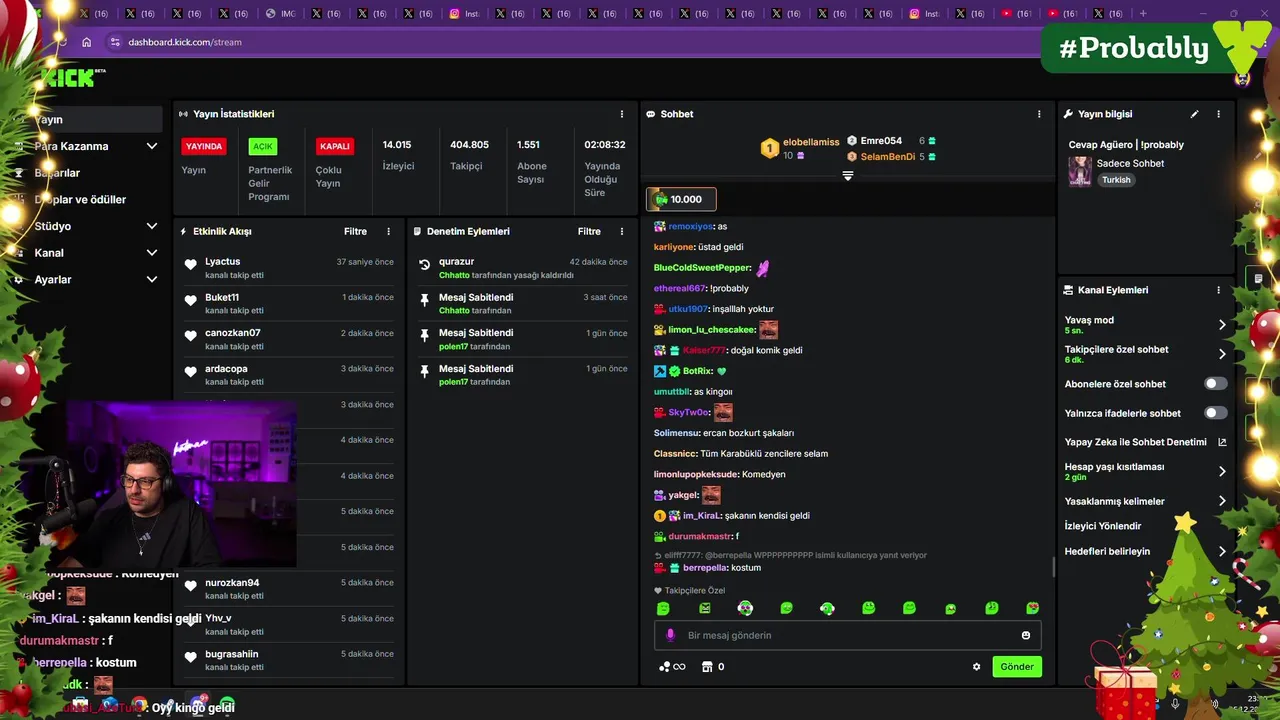Viewport: 1280px width, 720px height.
Task: Click the 10.000 Kicks gift badge
Action: pos(681,199)
